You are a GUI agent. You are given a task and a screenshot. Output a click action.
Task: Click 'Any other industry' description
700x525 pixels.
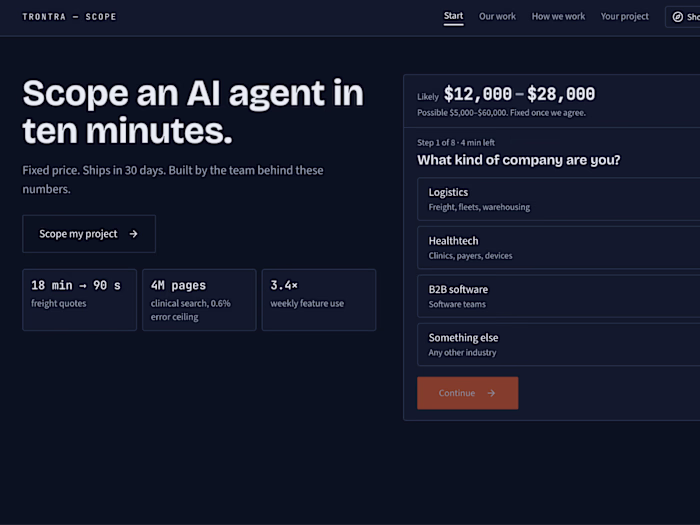click(462, 353)
